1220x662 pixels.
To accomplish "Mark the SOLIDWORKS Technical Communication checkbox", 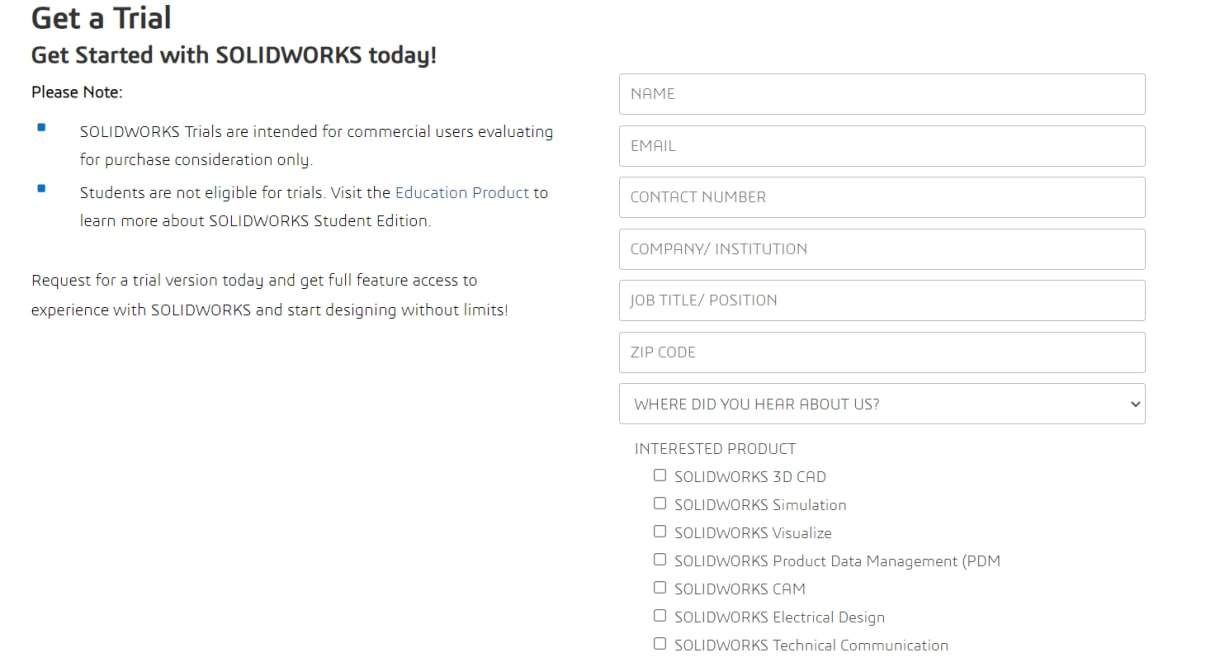I will click(660, 644).
